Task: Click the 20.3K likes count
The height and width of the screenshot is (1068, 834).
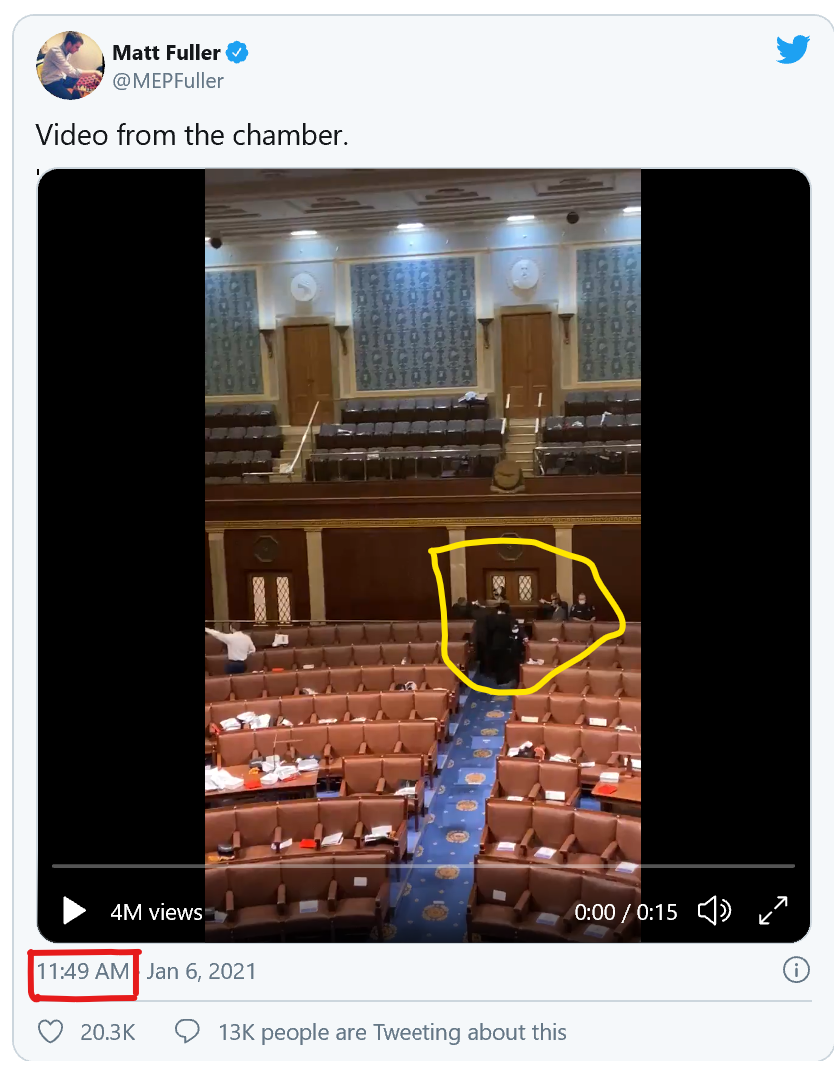Action: pos(108,1033)
